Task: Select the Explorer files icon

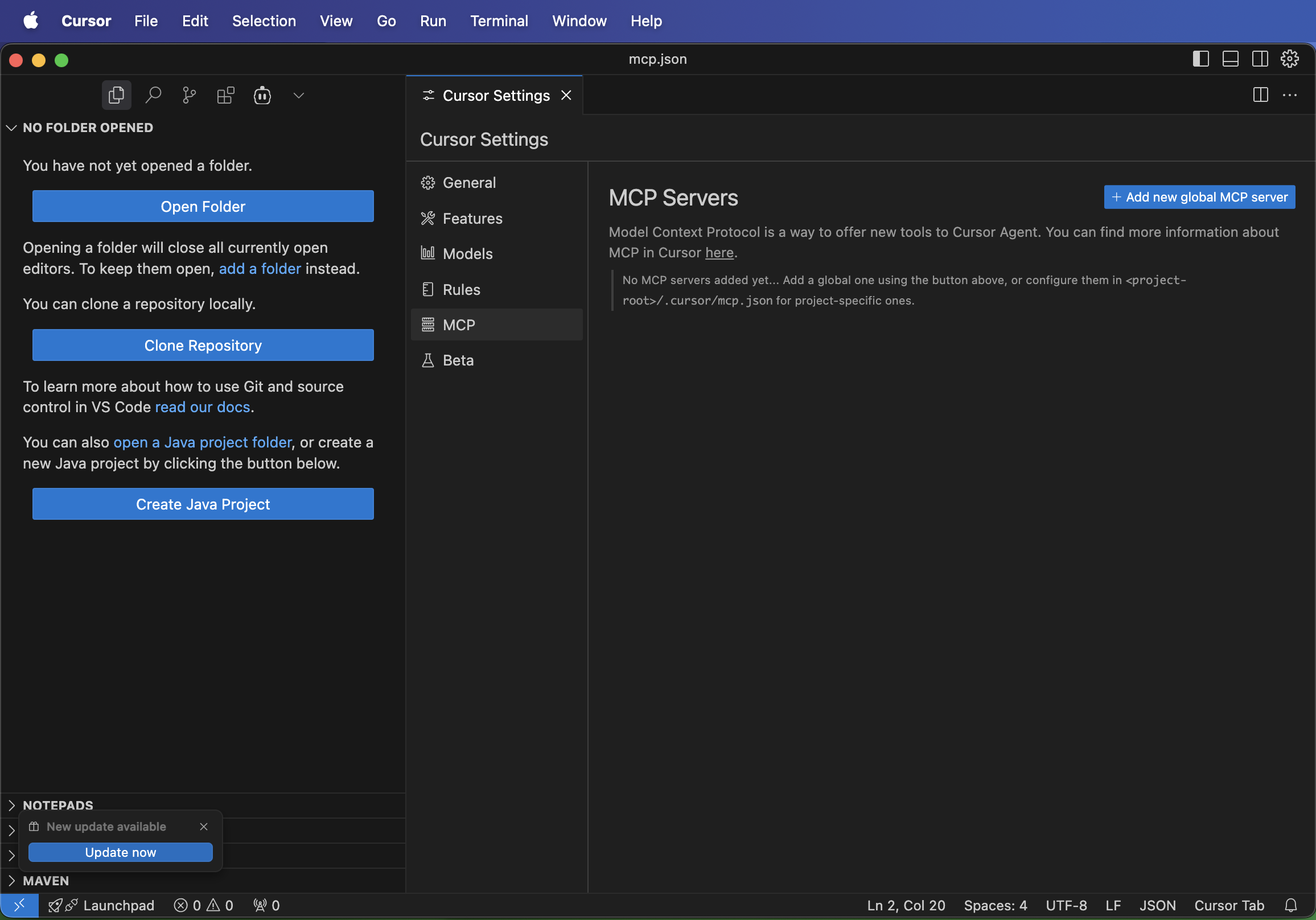Action: 116,95
